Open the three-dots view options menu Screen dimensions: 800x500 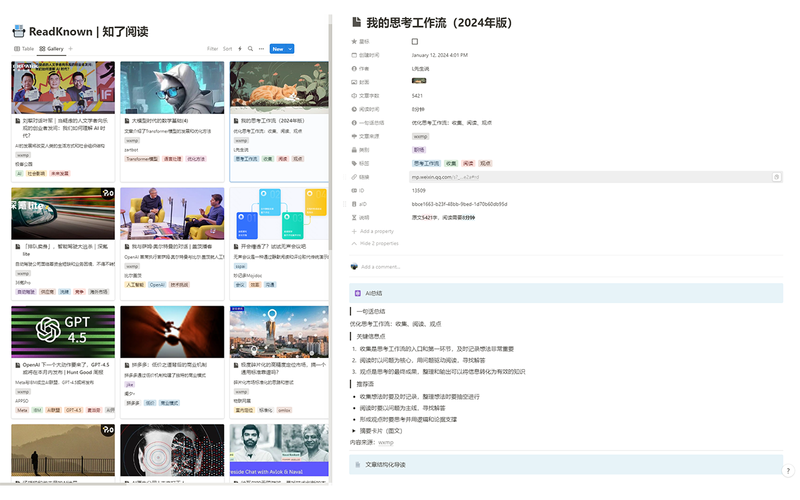(x=261, y=49)
